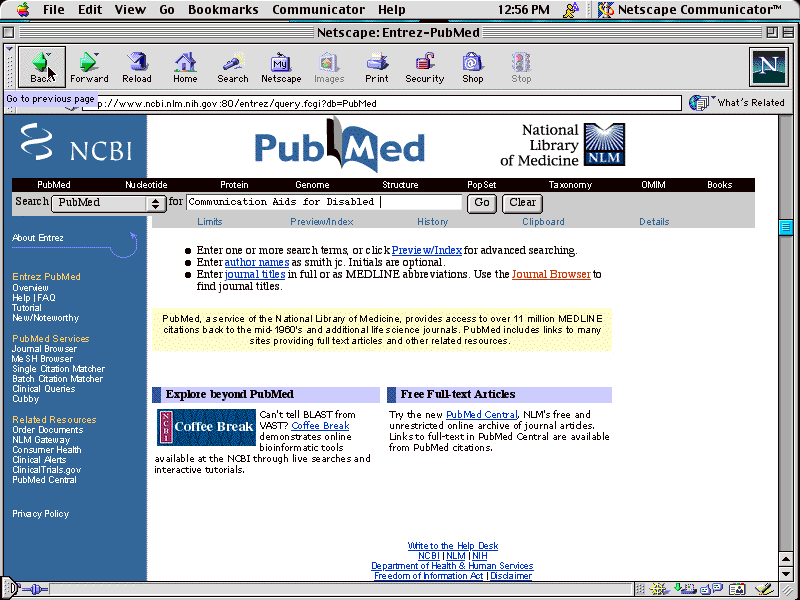The image size is (800, 600).
Task: Click the online/offline connection plug icon
Action: click(35, 590)
